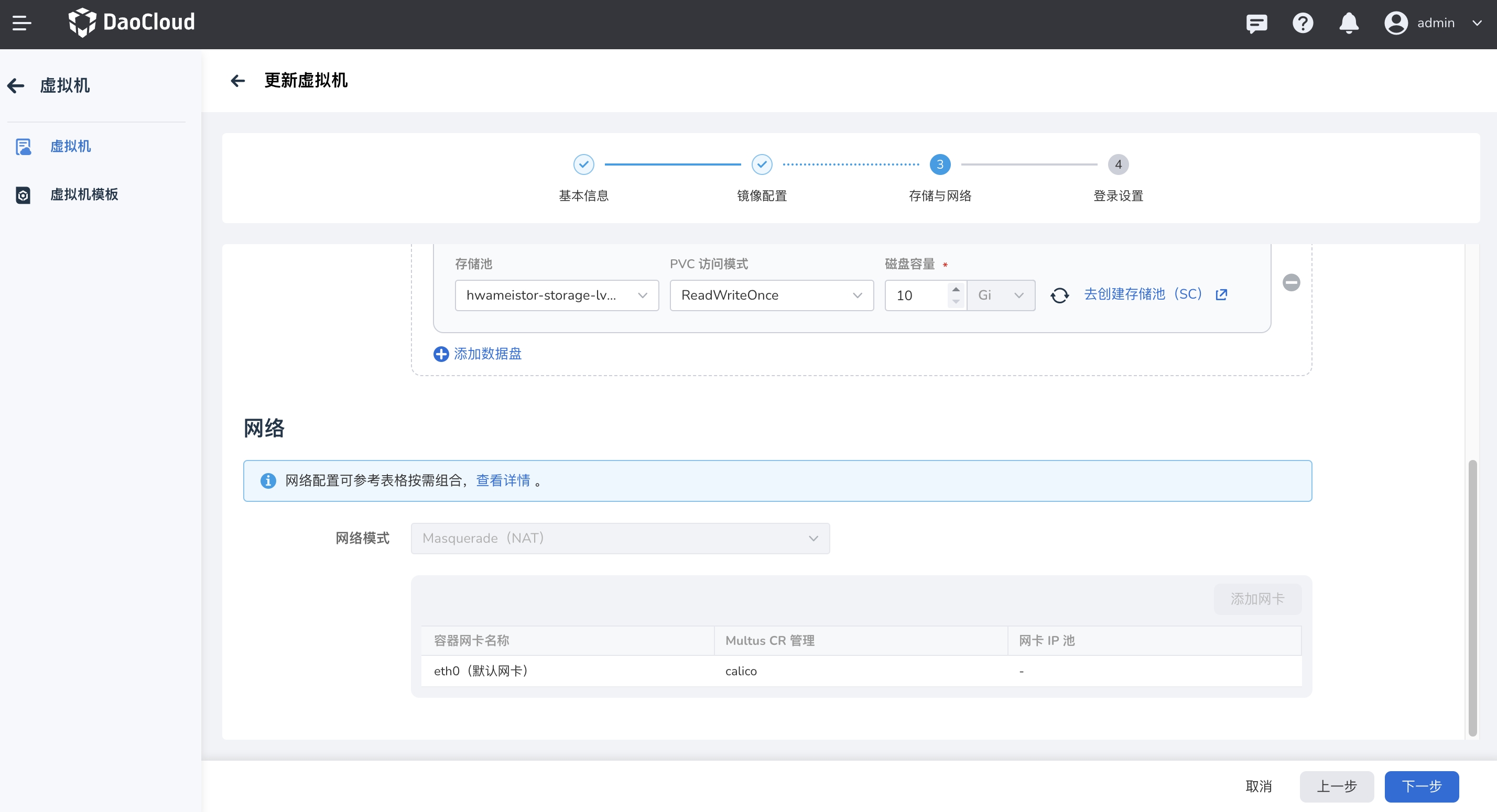Open the notifications bell

[x=1348, y=23]
